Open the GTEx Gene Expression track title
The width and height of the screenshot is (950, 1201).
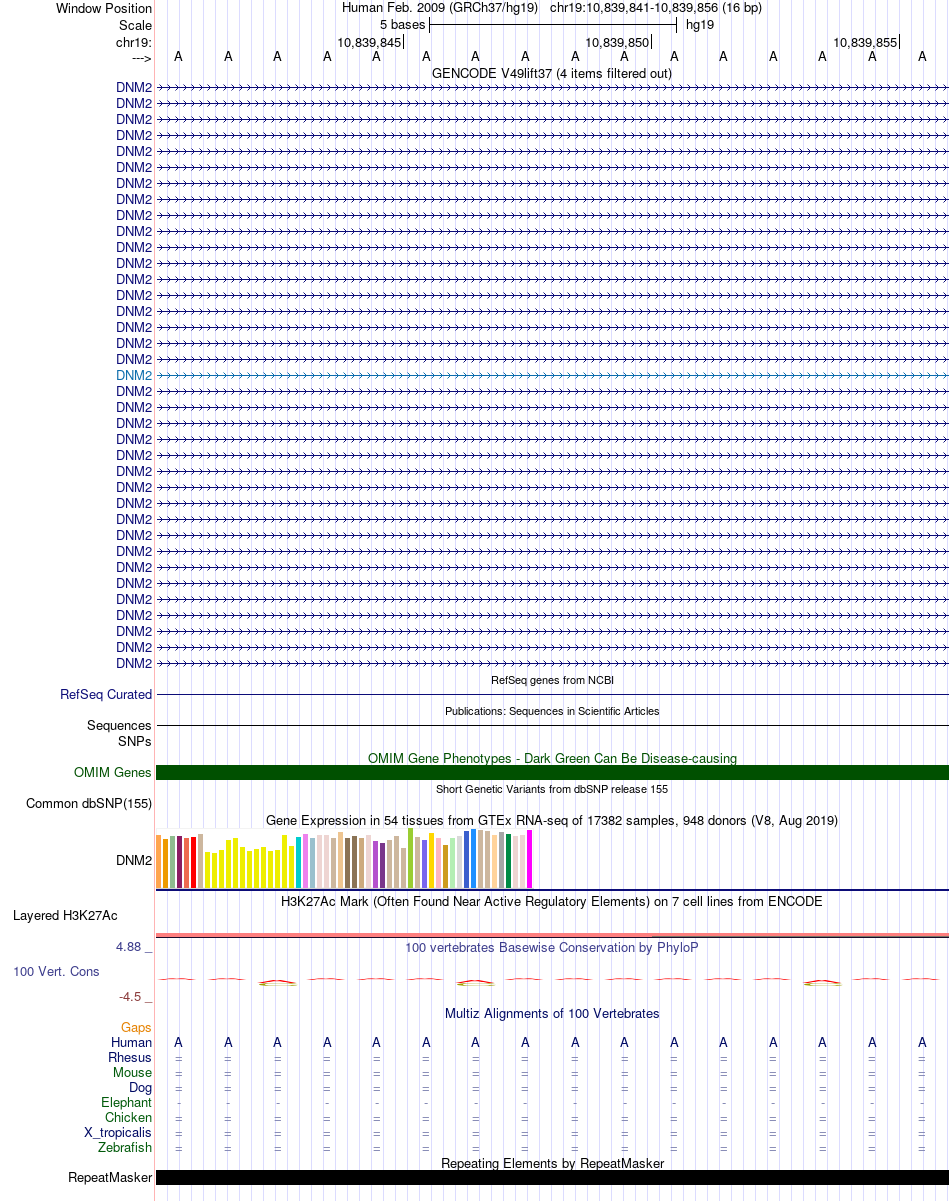point(552,820)
